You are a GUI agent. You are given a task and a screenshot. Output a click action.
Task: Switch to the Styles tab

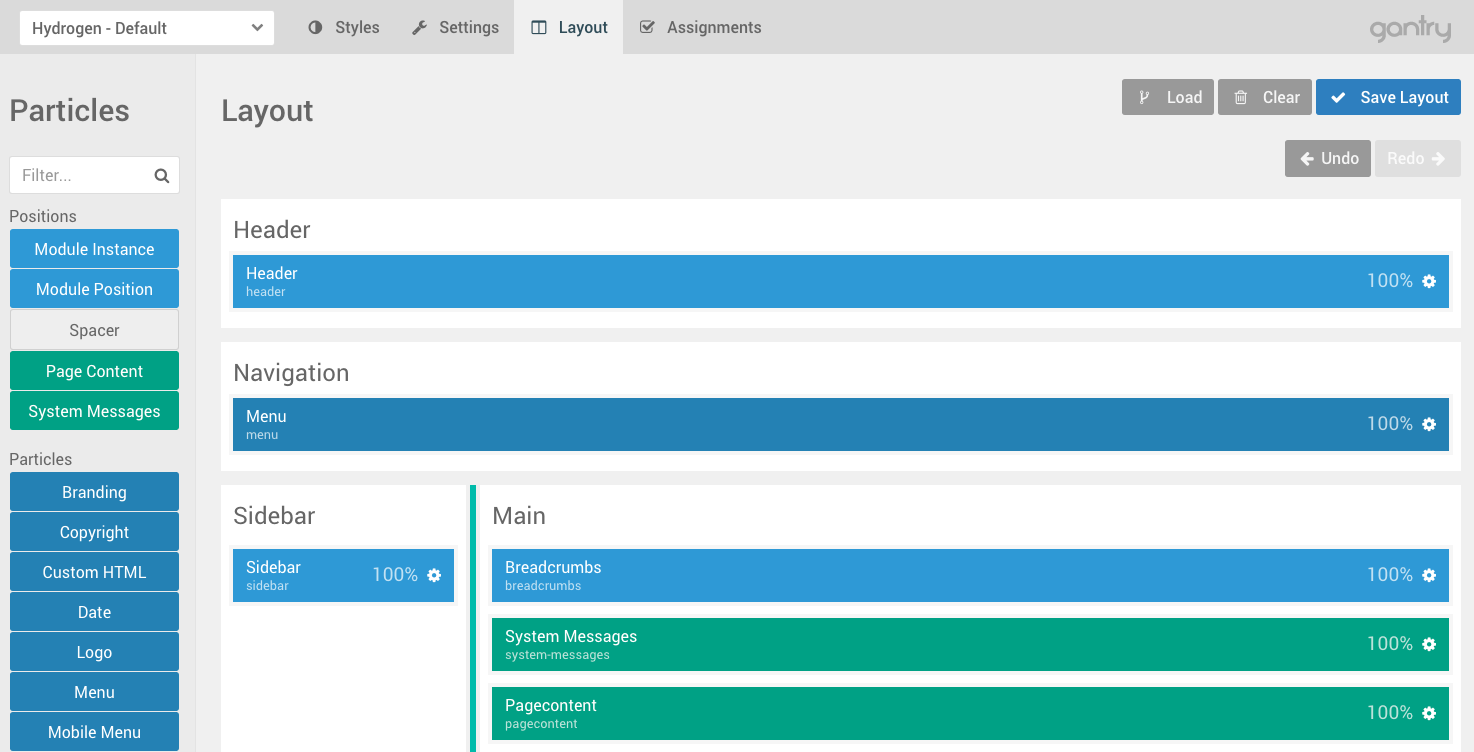click(344, 28)
